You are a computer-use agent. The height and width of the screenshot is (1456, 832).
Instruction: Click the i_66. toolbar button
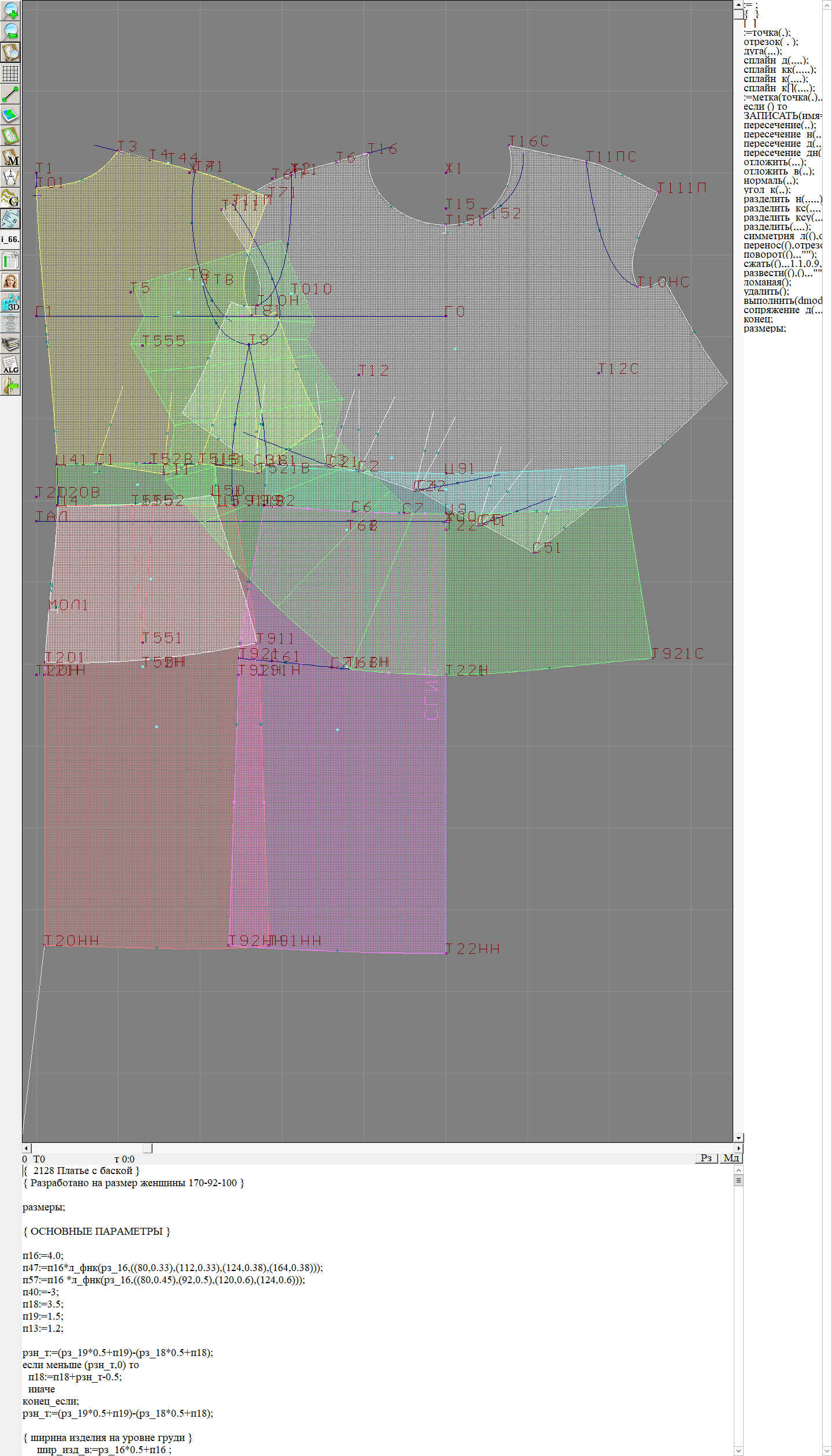[10, 239]
